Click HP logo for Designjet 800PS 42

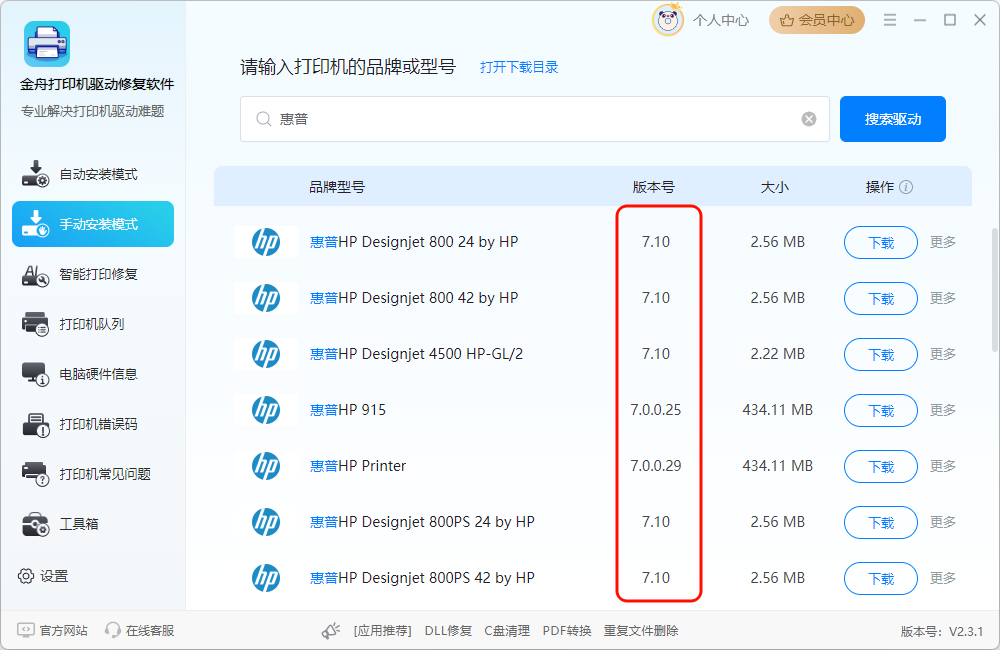[266, 578]
